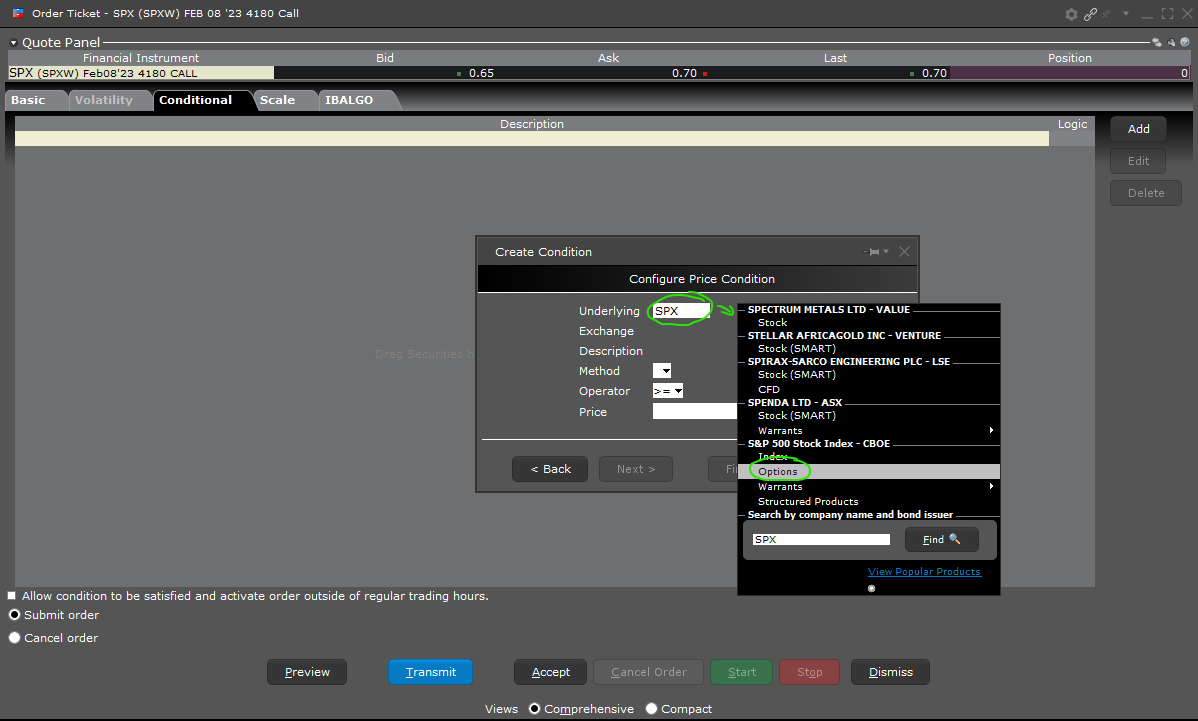Click the Preview button
Screen dimensions: 1198x721
(x=307, y=672)
